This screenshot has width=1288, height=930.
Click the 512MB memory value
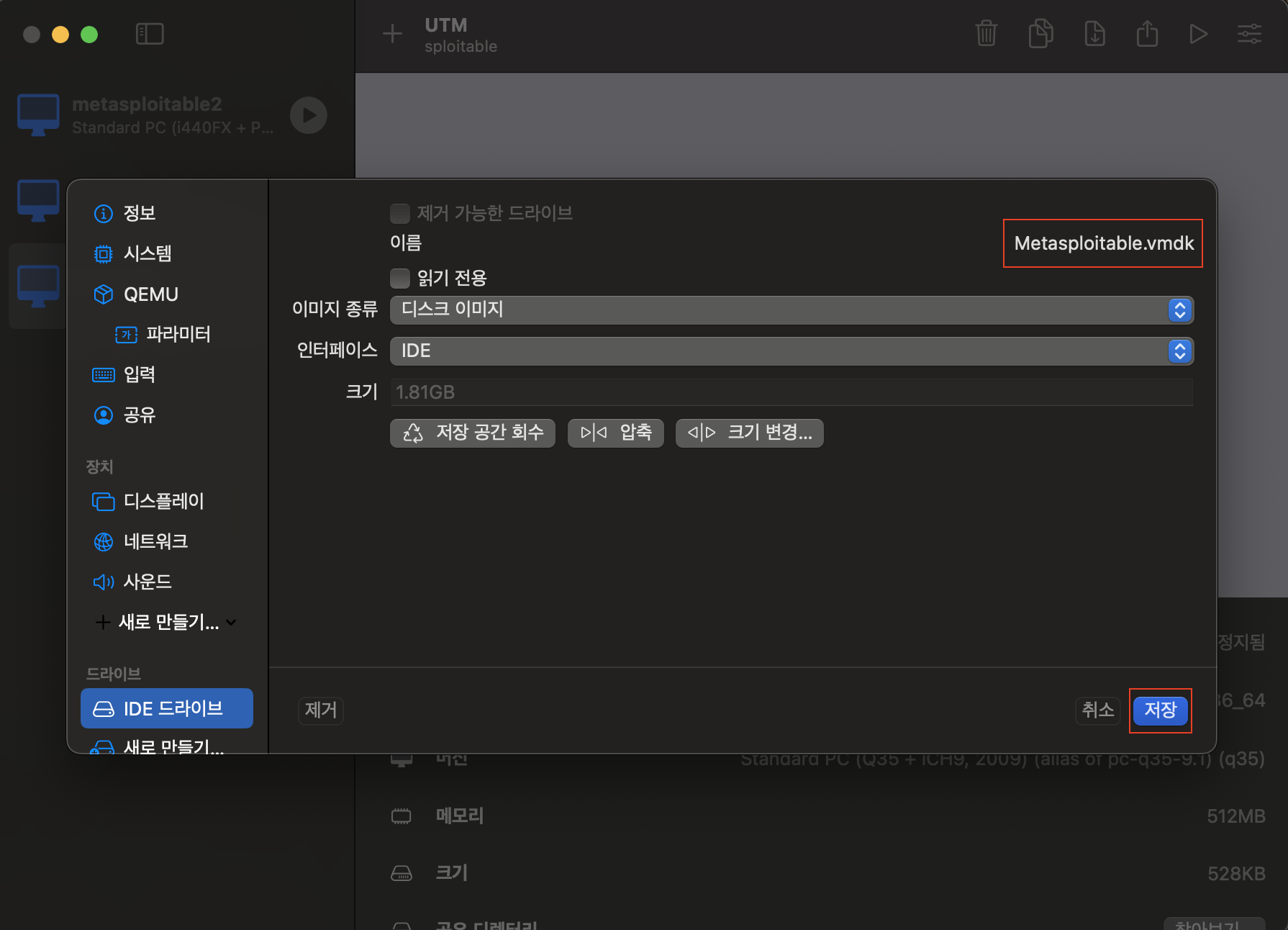coord(1235,816)
